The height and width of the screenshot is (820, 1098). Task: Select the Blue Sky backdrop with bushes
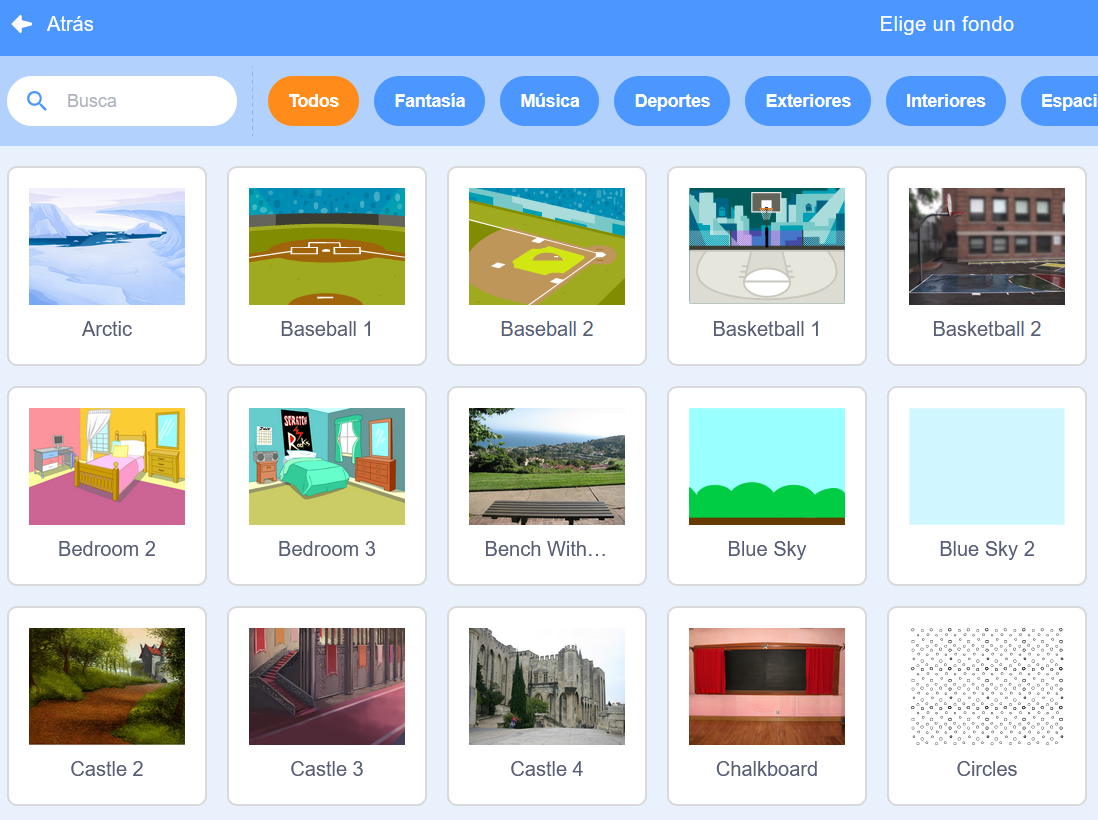767,467
